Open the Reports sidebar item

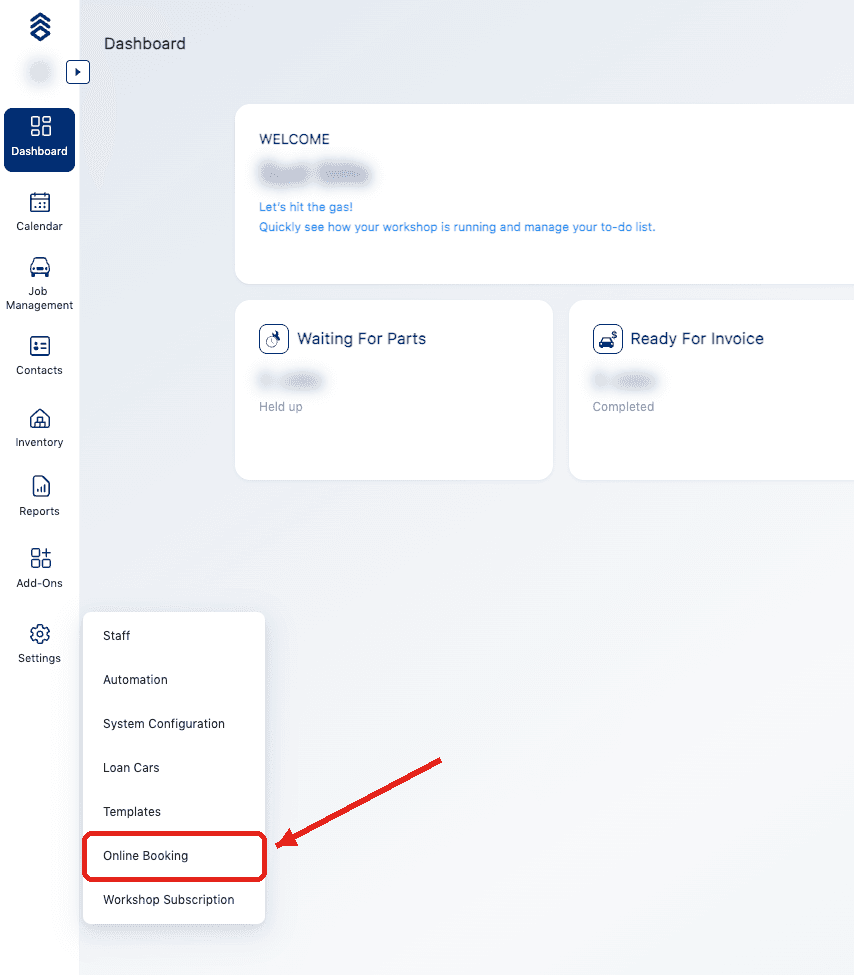(39, 496)
